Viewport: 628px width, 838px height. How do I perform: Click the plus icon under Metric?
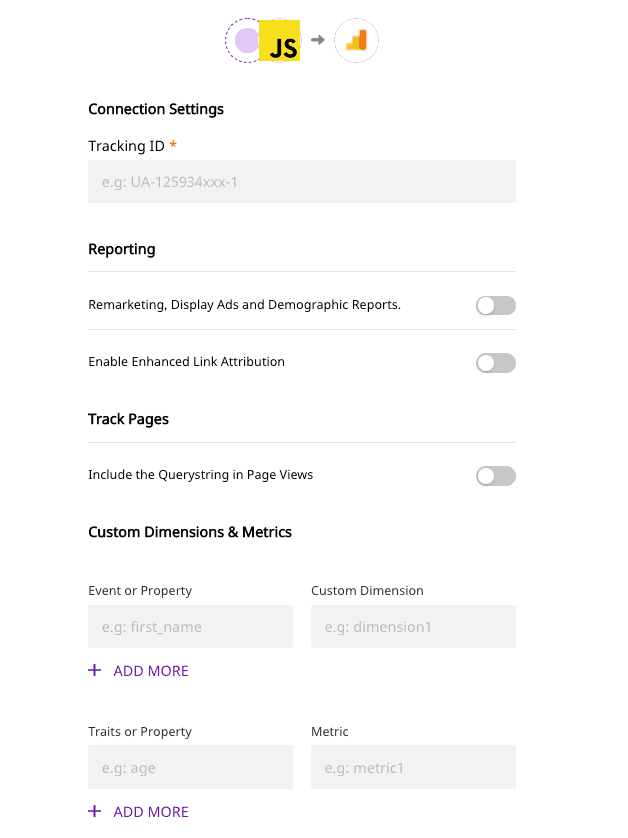coord(95,811)
